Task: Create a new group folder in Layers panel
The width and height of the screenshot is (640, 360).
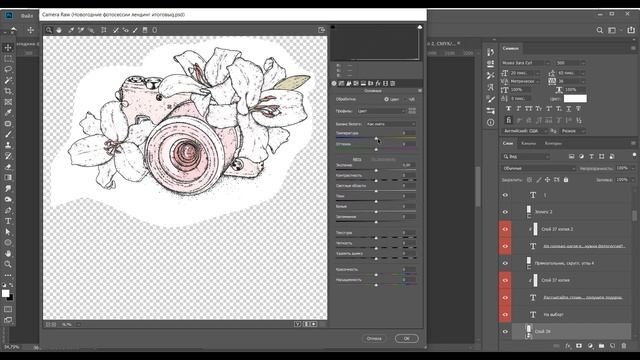Action: pyautogui.click(x=601, y=346)
